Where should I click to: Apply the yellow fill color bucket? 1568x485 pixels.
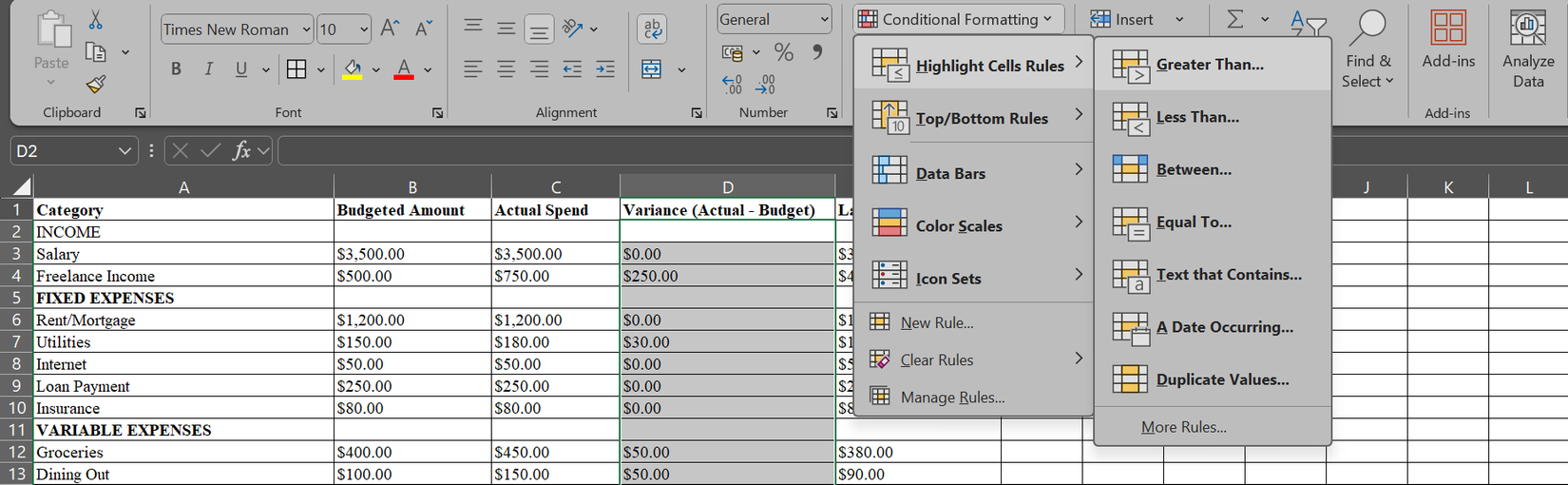[353, 68]
